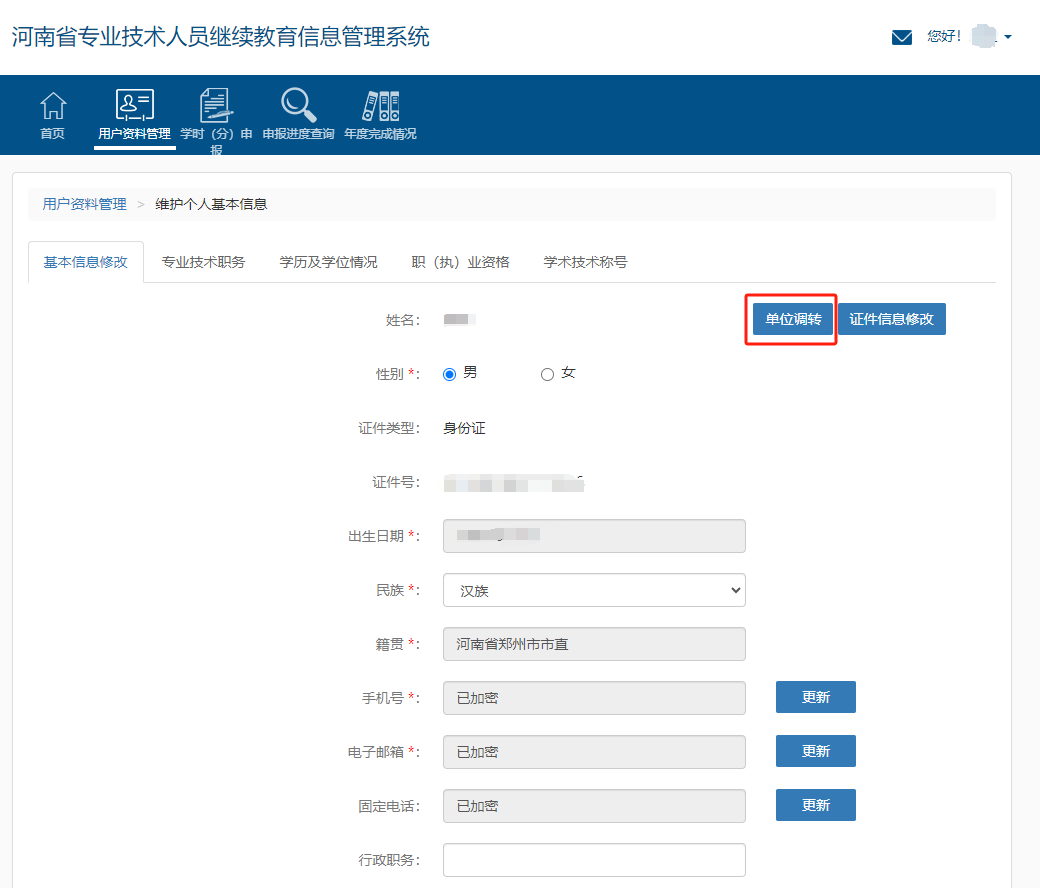The image size is (1040, 888).
Task: Open 年度完成情况 binders icon
Action: coord(380,106)
